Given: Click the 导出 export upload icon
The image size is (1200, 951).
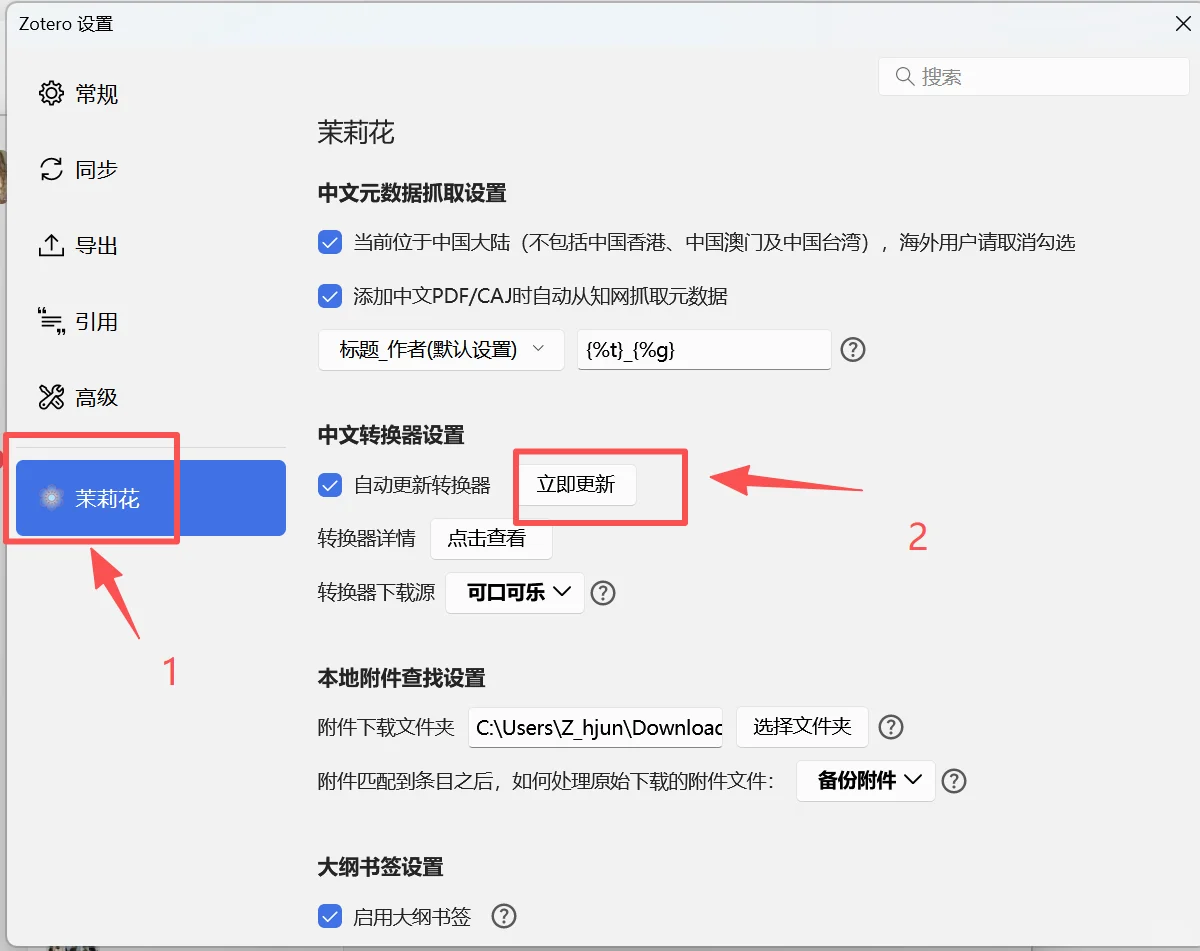Looking at the screenshot, I should coord(52,245).
